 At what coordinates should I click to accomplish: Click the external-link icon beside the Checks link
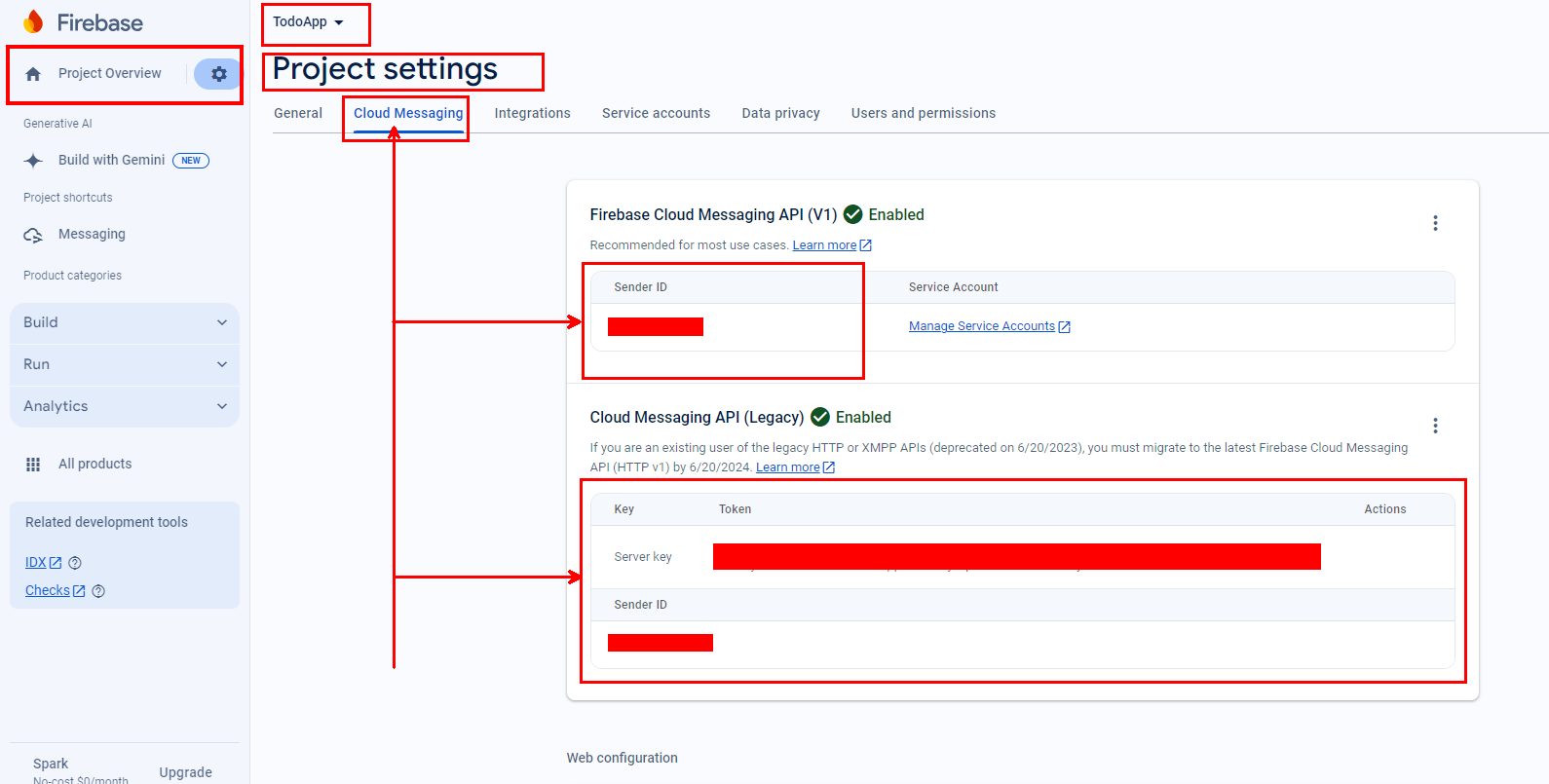pos(79,591)
